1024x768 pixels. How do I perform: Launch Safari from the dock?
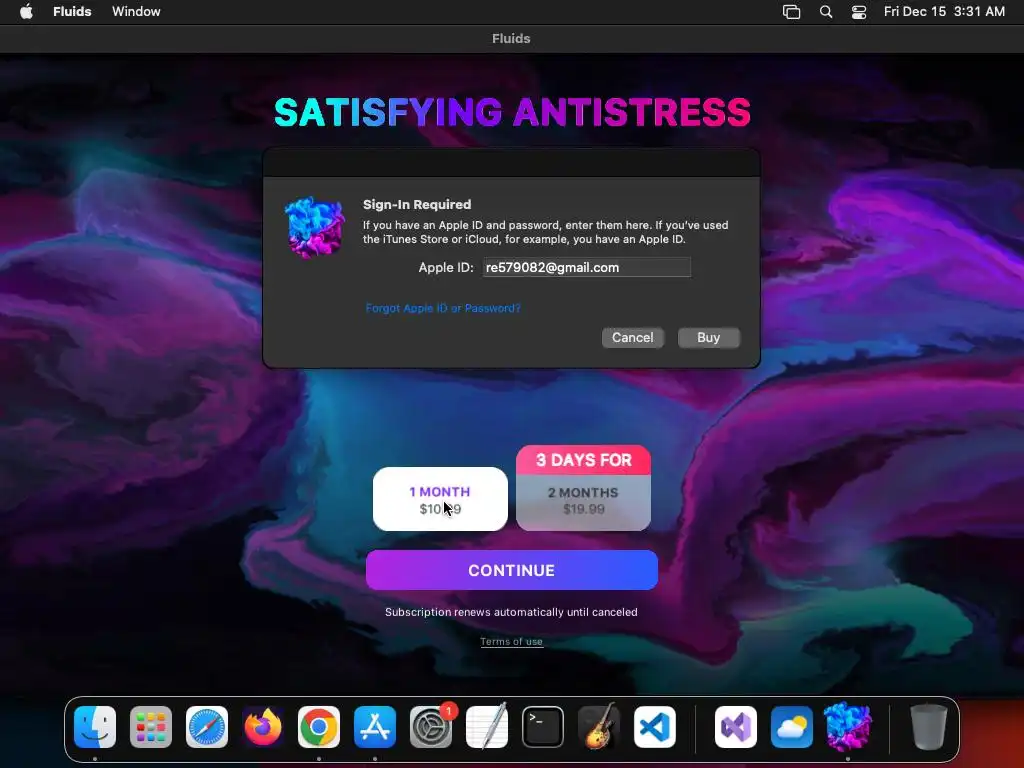point(207,727)
